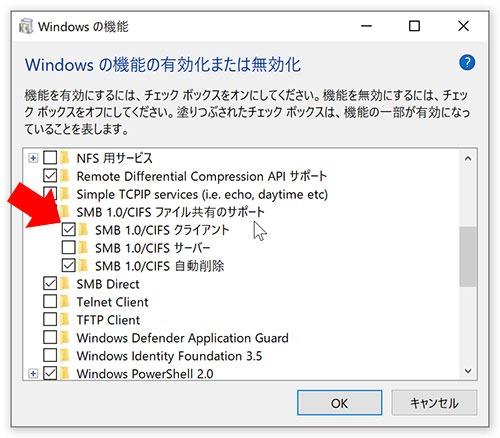Image resolution: width=500 pixels, height=438 pixels.
Task: Open the blue help question mark icon
Action: [x=467, y=62]
